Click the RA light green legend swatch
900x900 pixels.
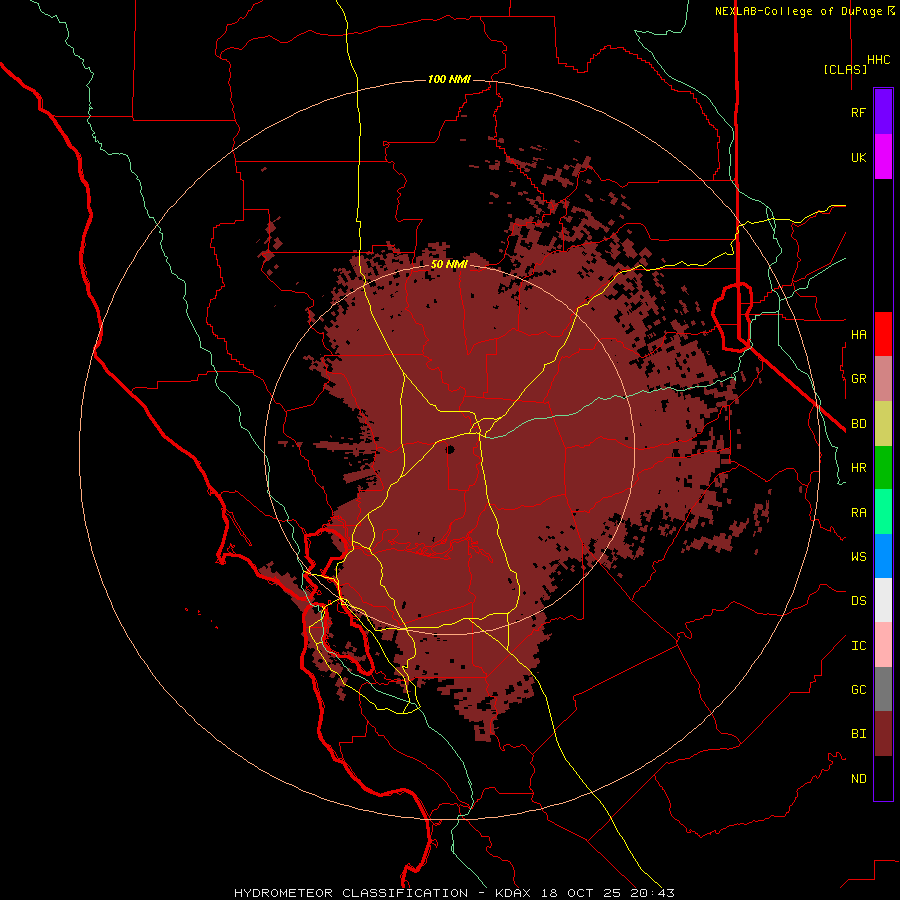(883, 512)
